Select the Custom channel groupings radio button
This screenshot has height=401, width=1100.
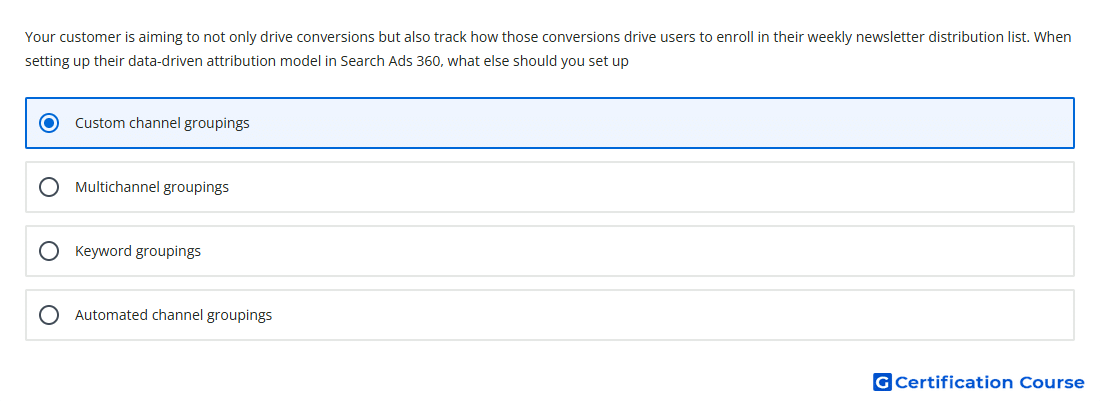tap(48, 123)
